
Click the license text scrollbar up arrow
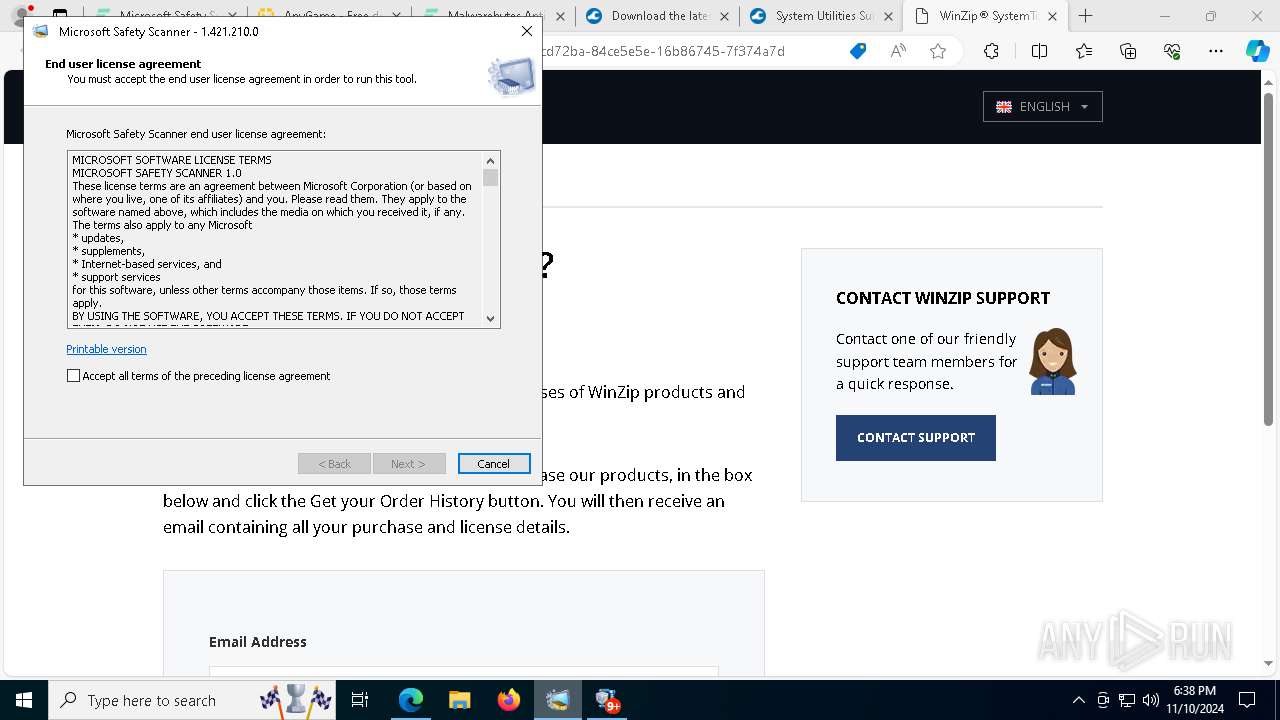(490, 160)
